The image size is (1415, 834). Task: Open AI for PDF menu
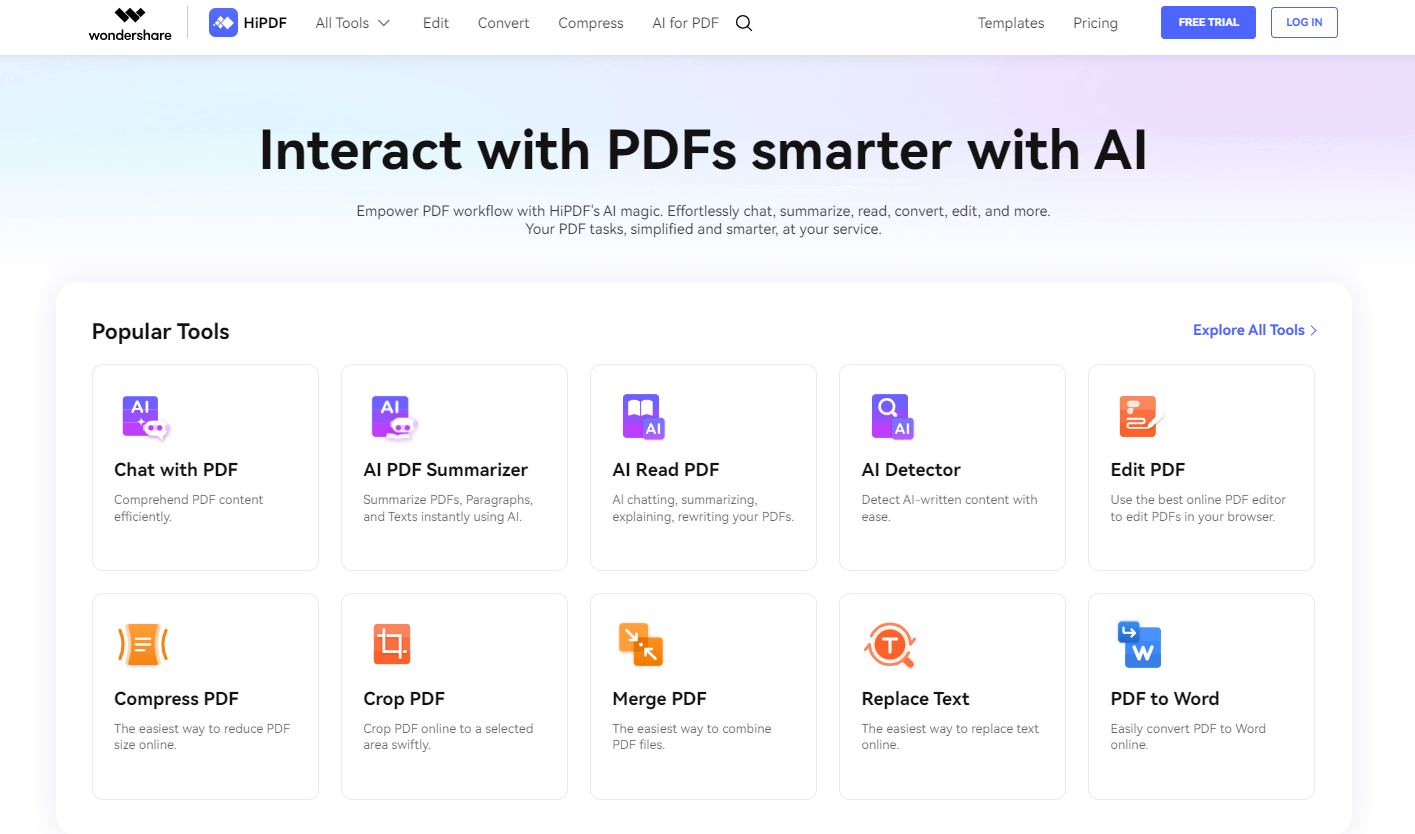pos(685,23)
